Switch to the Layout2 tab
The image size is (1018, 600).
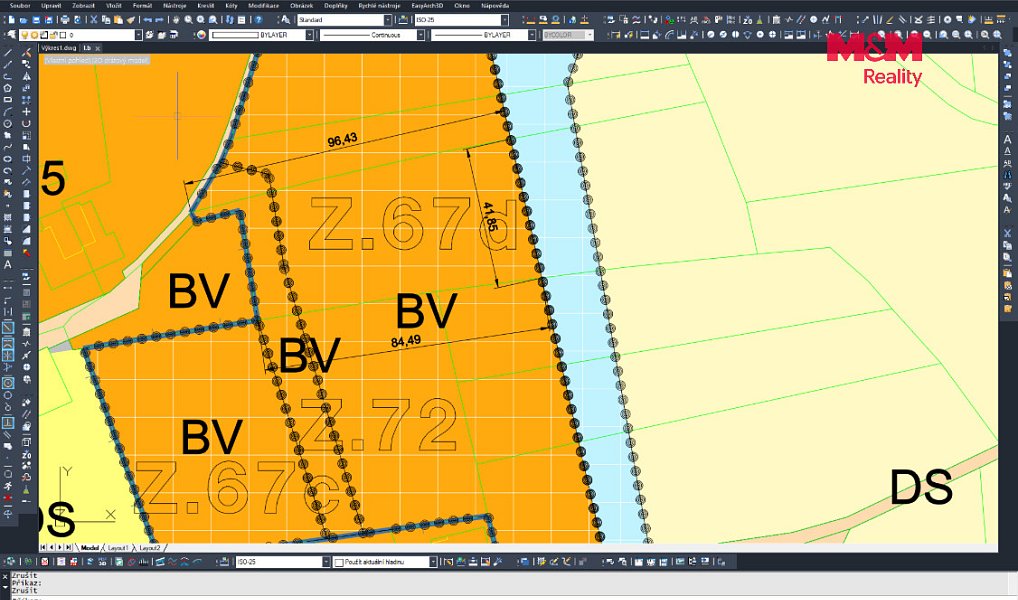pos(150,548)
